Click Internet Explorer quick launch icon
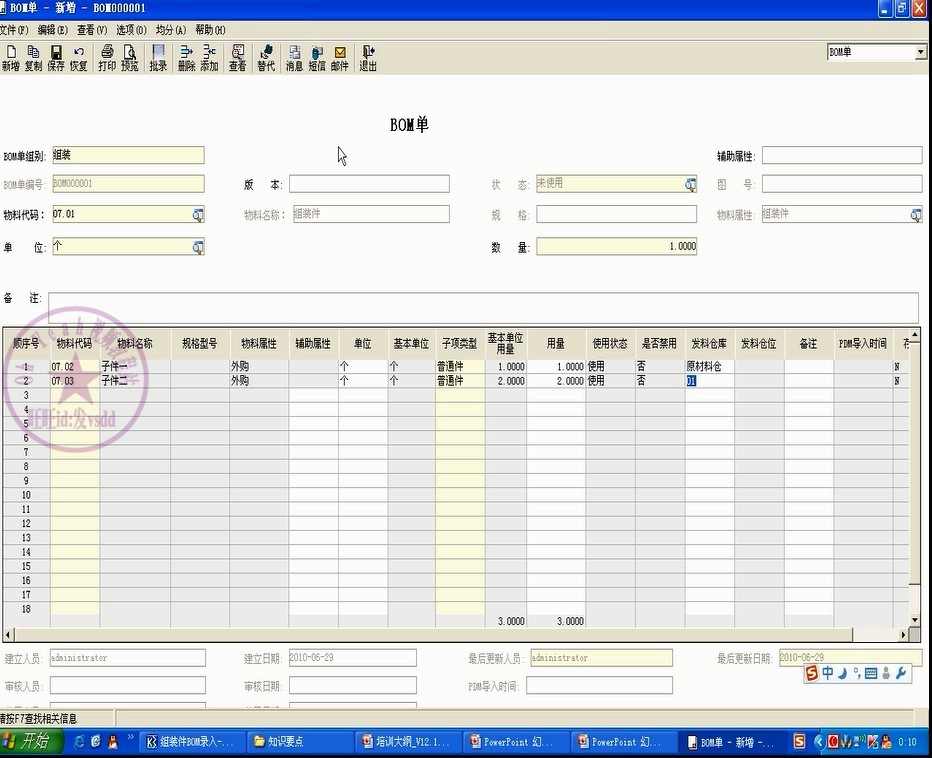This screenshot has width=932, height=758. [78, 741]
